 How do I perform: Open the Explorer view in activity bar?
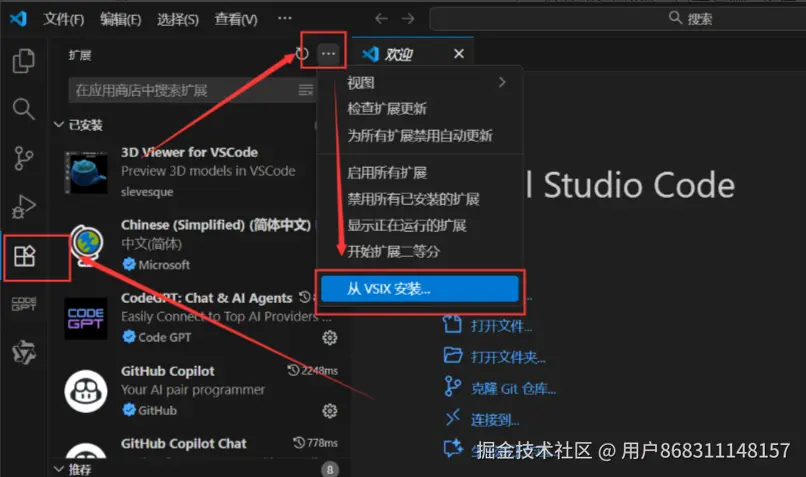pos(24,61)
